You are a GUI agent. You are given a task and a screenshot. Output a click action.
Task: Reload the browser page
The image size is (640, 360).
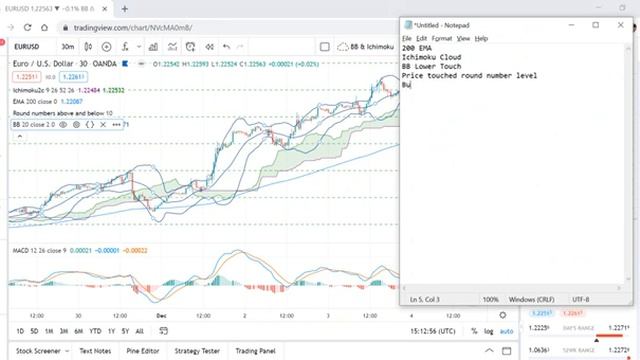27,27
